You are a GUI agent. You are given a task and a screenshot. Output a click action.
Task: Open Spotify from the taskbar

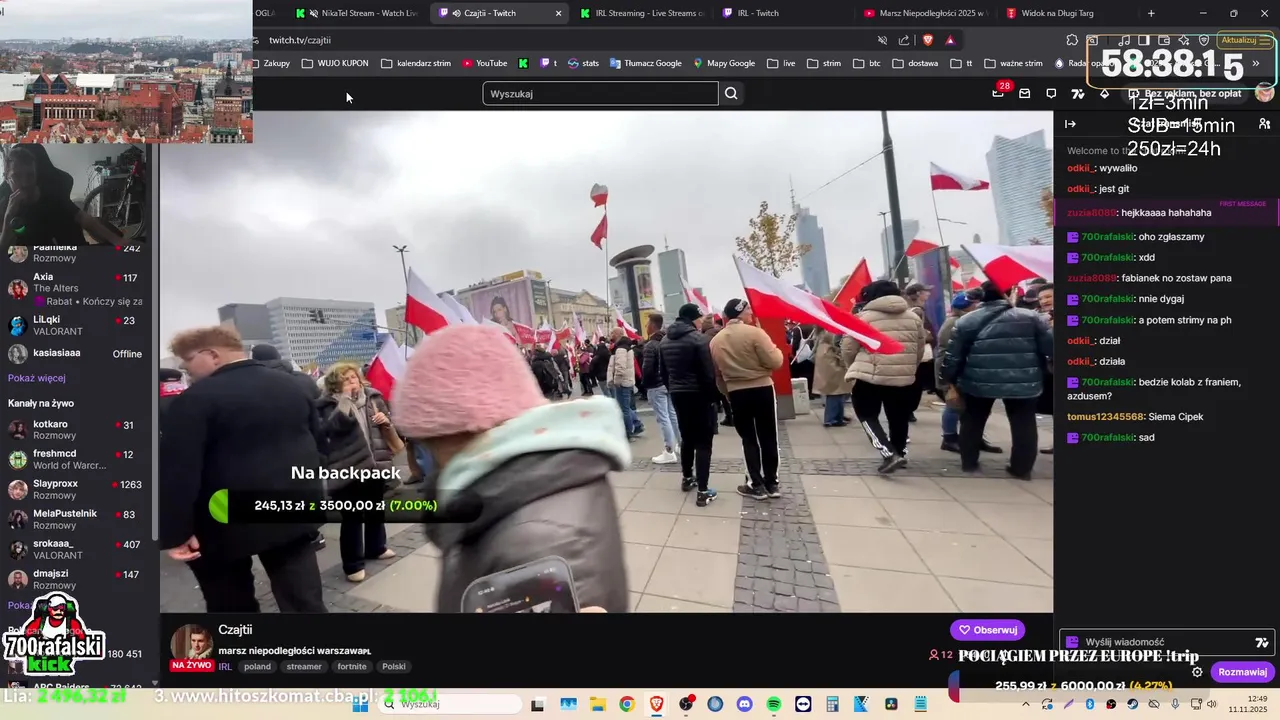click(x=773, y=704)
